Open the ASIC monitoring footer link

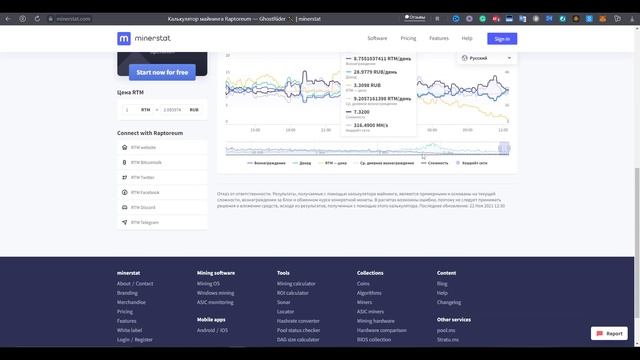[x=216, y=302]
